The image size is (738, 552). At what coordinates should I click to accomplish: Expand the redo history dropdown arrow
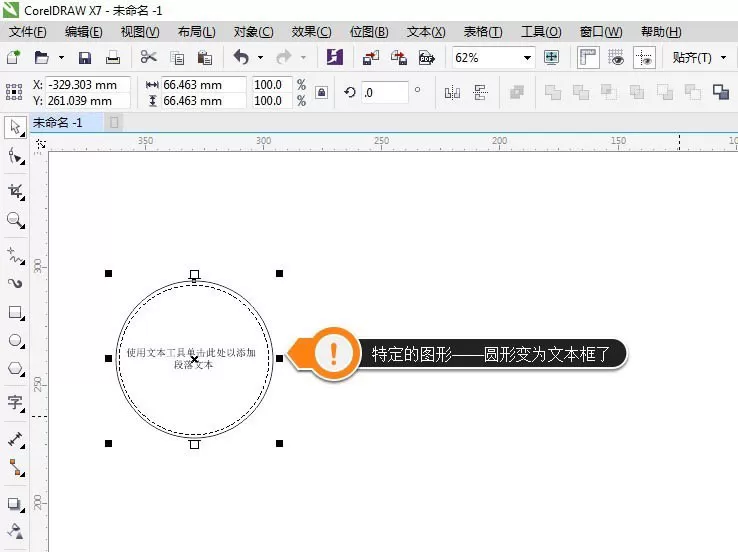coord(303,57)
